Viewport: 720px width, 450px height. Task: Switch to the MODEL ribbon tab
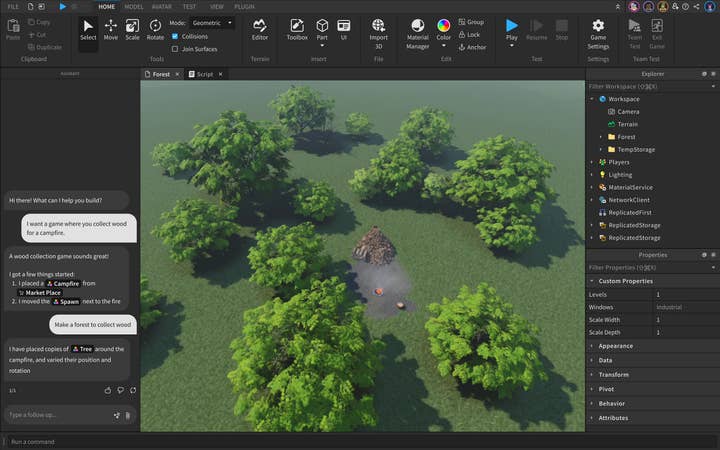[x=134, y=6]
